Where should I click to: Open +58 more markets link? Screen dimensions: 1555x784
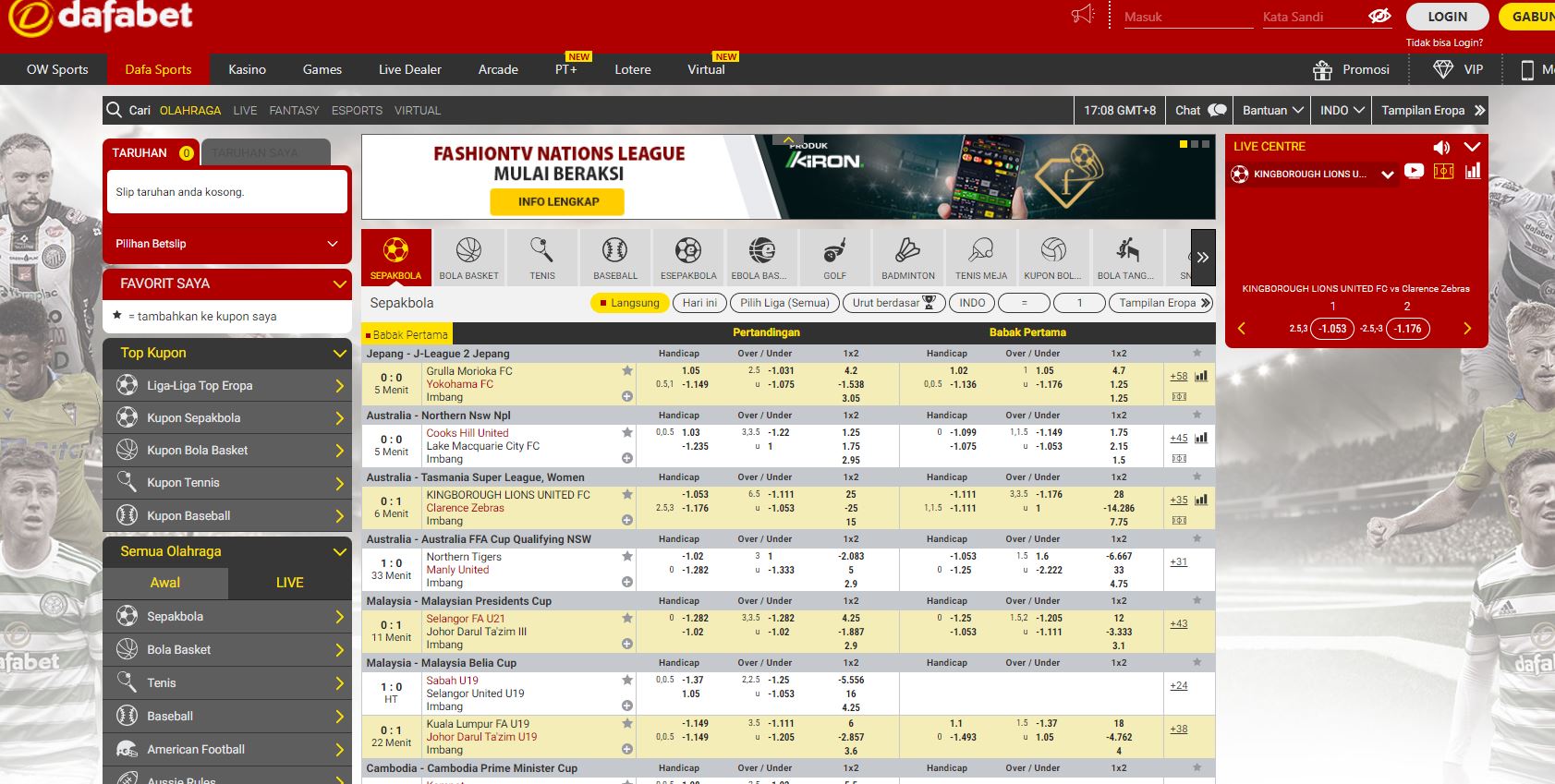(x=1179, y=377)
